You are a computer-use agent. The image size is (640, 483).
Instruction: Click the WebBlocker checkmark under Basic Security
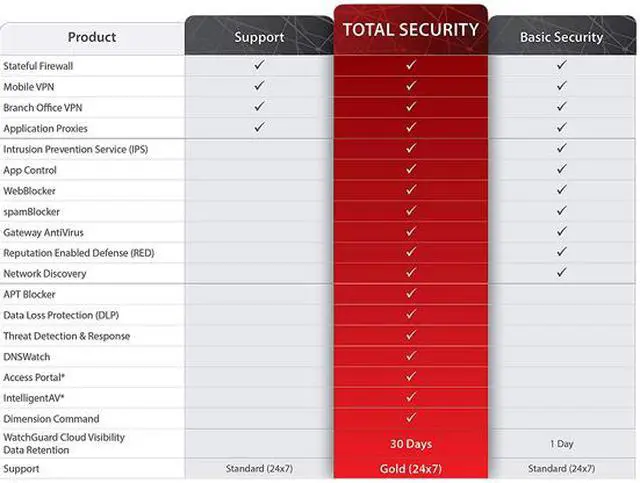coord(562,190)
